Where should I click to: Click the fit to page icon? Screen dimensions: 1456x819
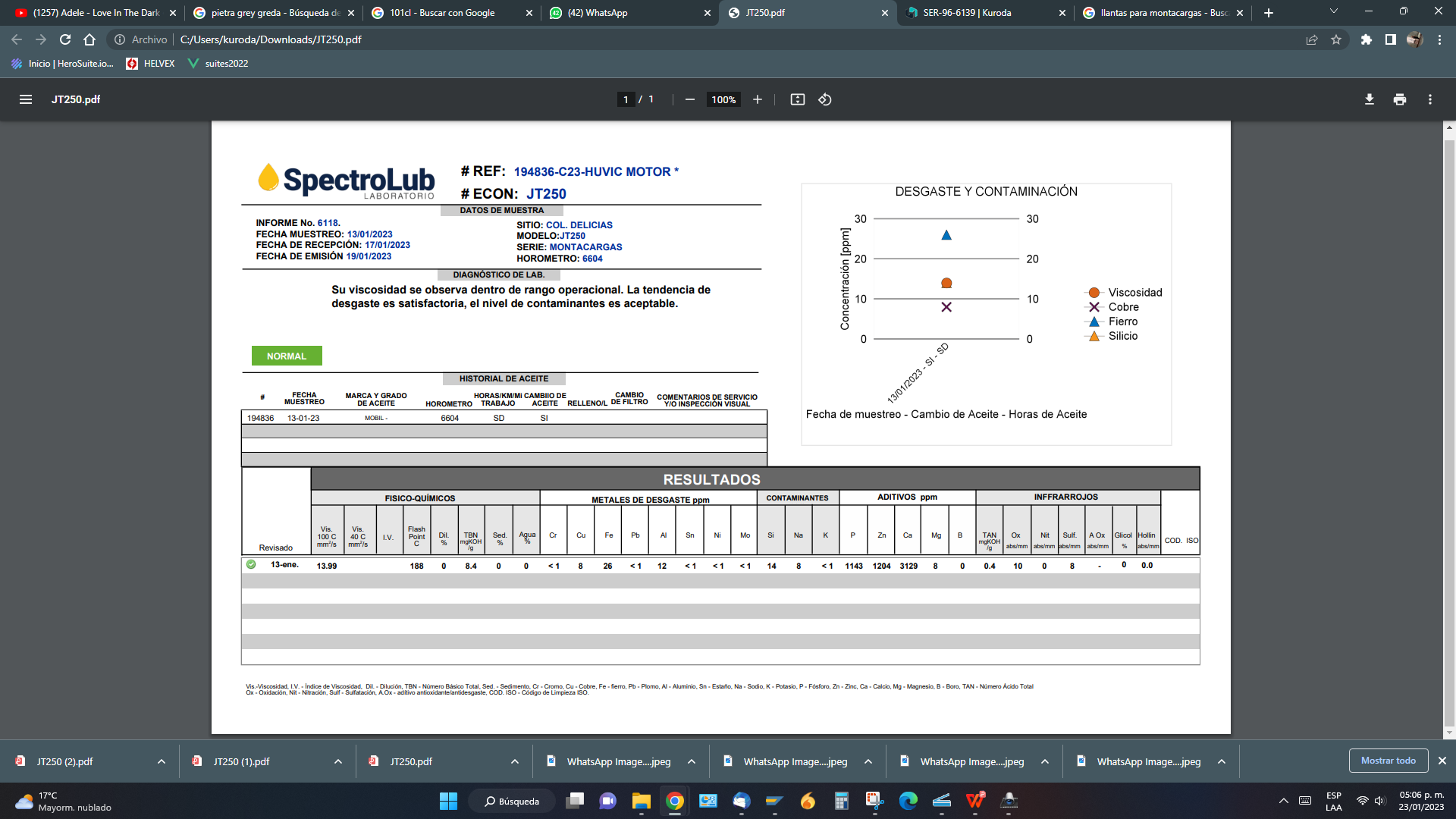point(797,99)
